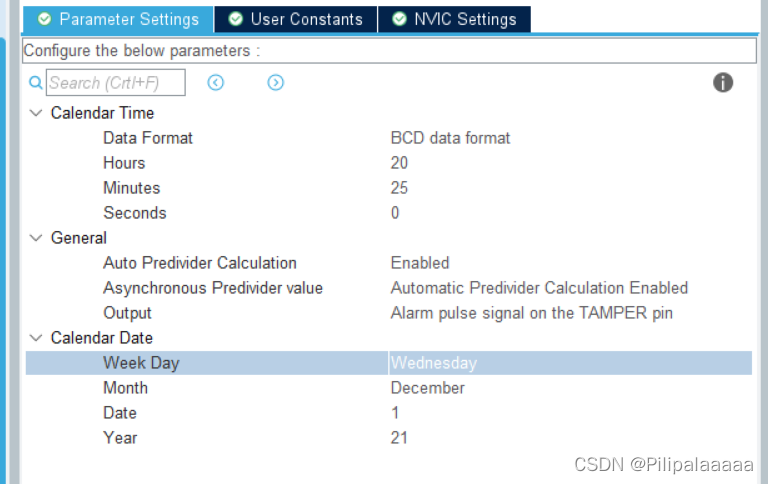
Task: Click green check on NVIC Settings tab
Action: pos(400,19)
